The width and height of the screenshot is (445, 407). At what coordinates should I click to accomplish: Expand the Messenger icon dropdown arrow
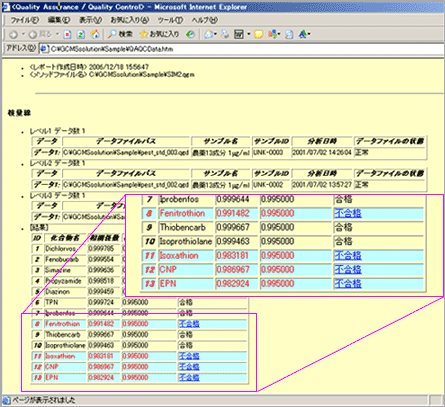point(279,34)
